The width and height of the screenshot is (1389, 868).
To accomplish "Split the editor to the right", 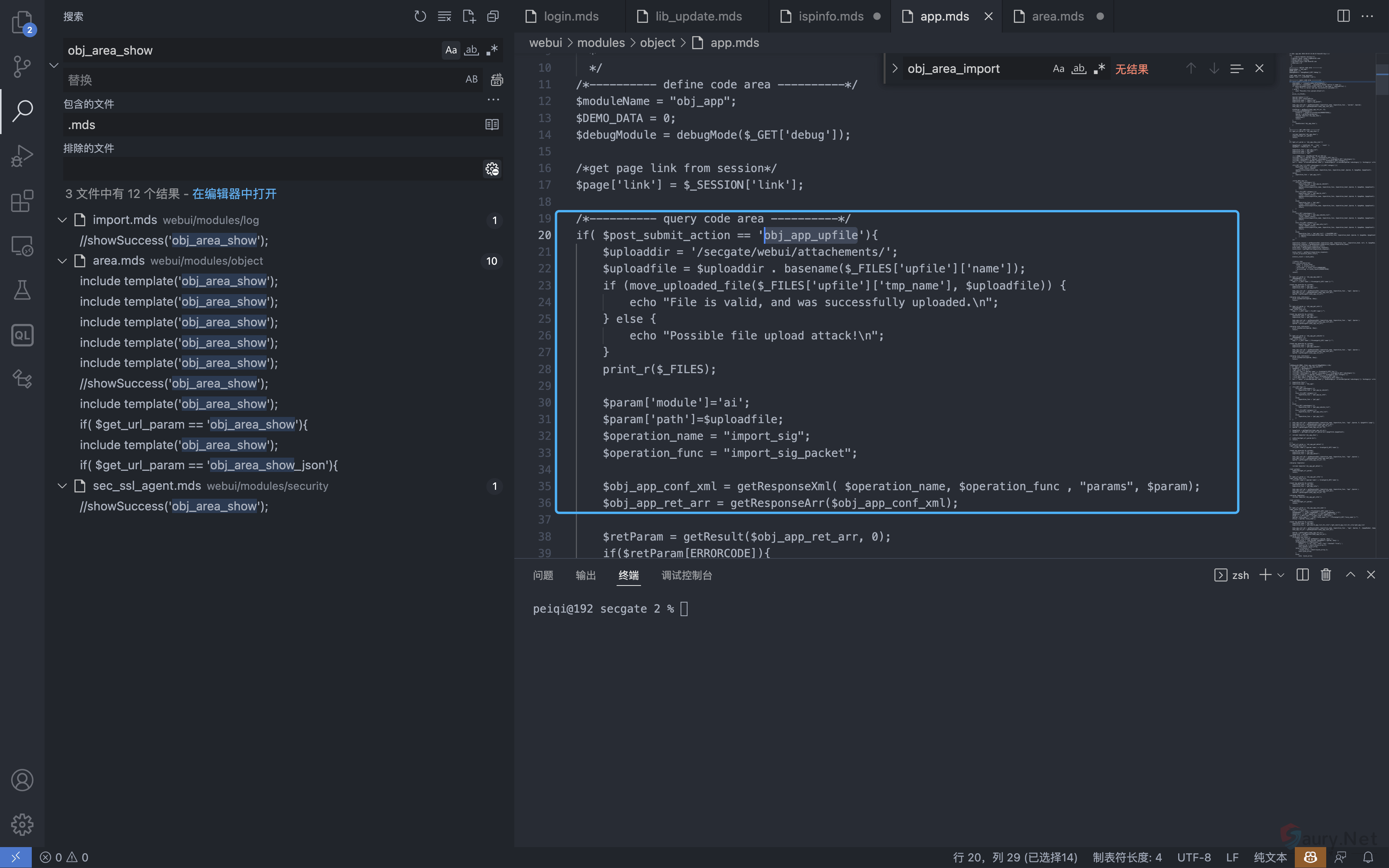I will (1343, 16).
